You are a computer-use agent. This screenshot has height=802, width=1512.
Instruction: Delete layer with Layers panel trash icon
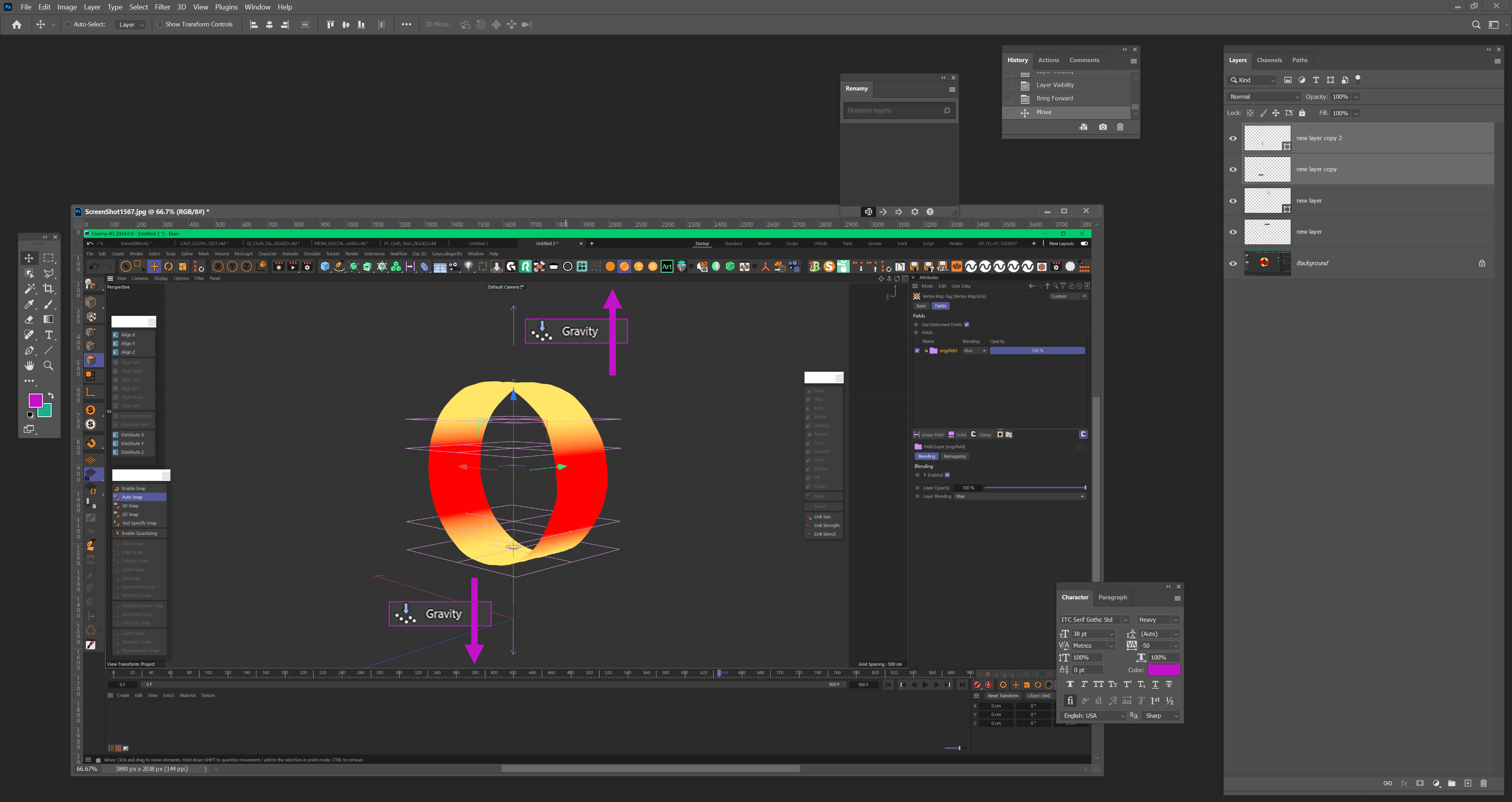[x=1483, y=783]
